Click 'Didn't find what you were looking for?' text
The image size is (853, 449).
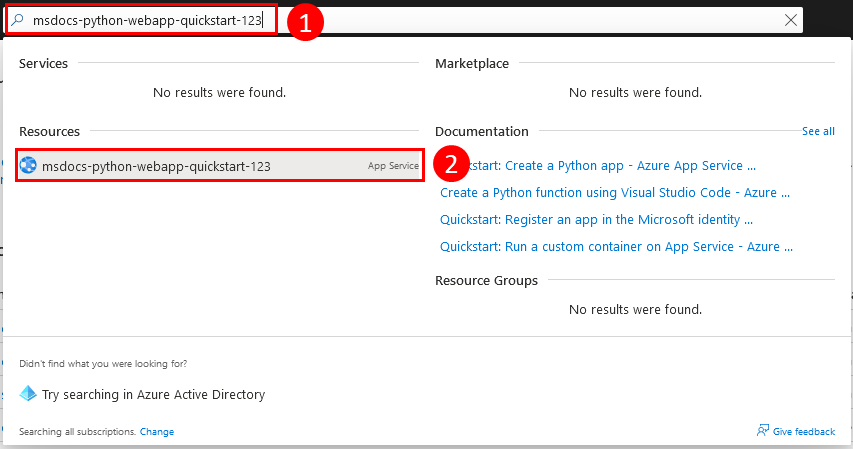[103, 364]
